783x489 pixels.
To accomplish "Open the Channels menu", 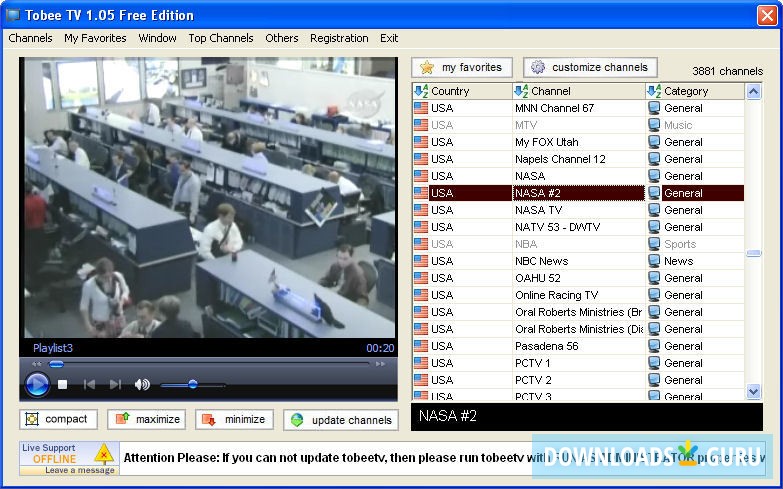I will tap(30, 38).
